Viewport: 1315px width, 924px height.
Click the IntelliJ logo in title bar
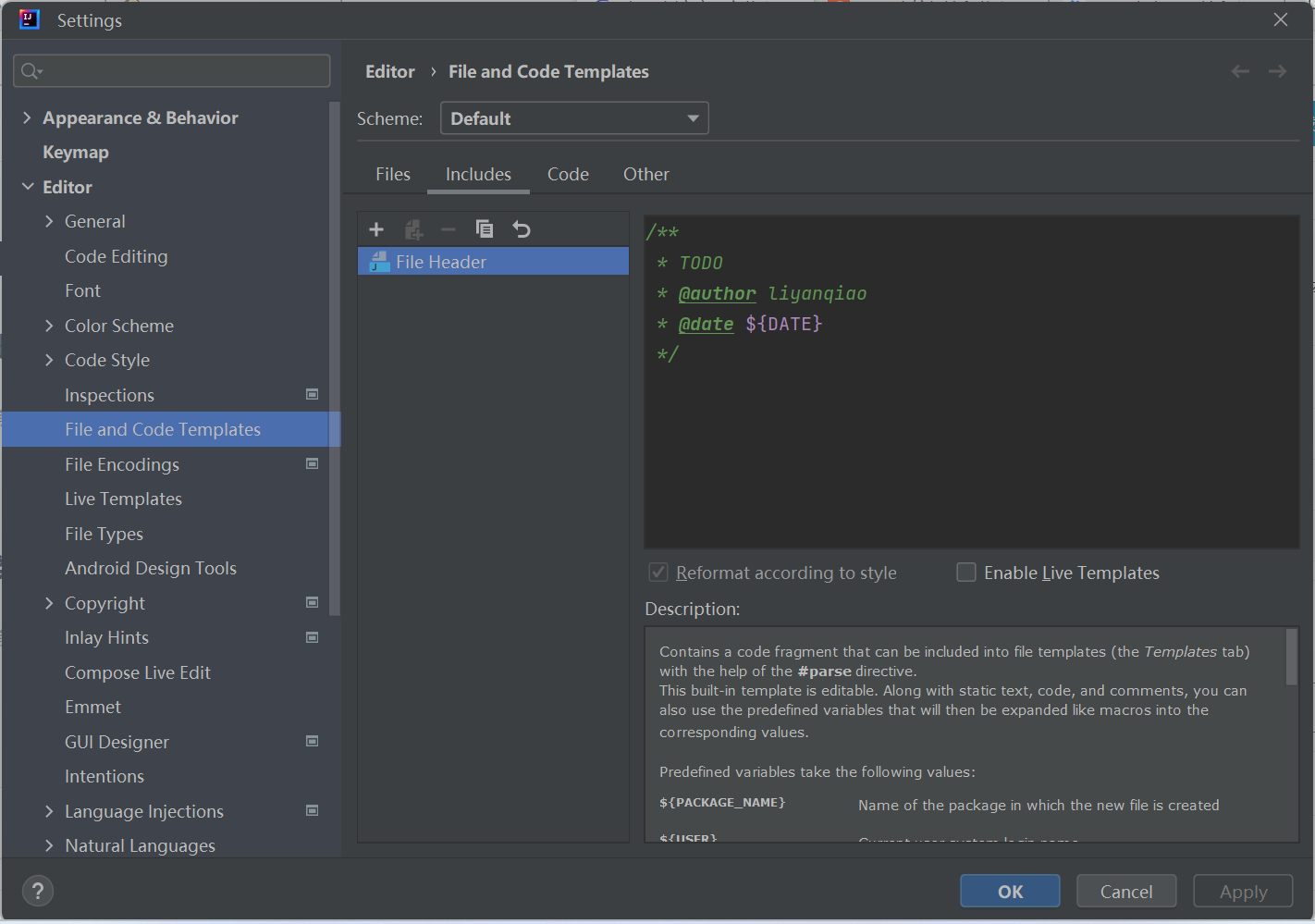point(30,19)
